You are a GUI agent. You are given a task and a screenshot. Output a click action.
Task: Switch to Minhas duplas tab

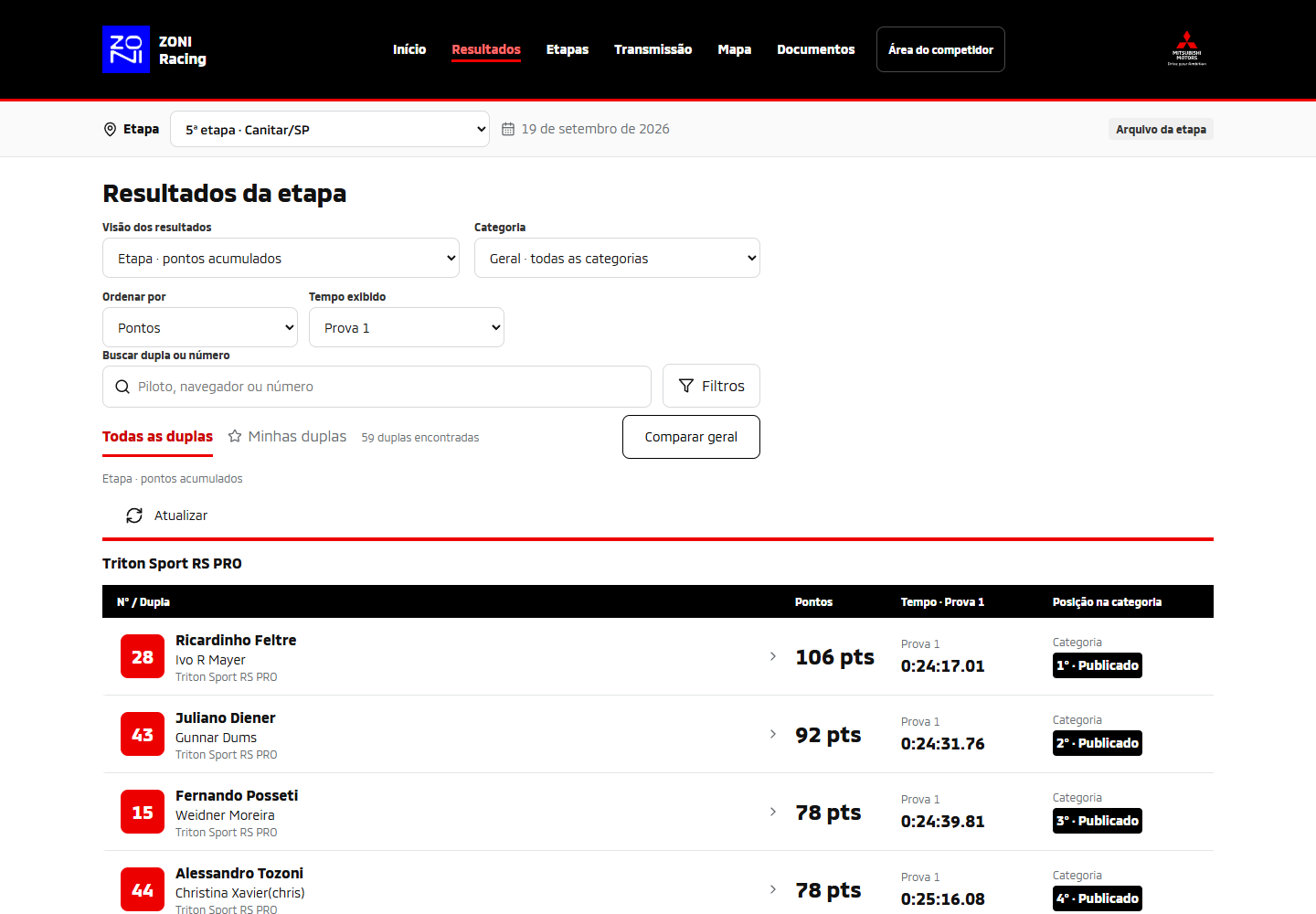(x=287, y=437)
